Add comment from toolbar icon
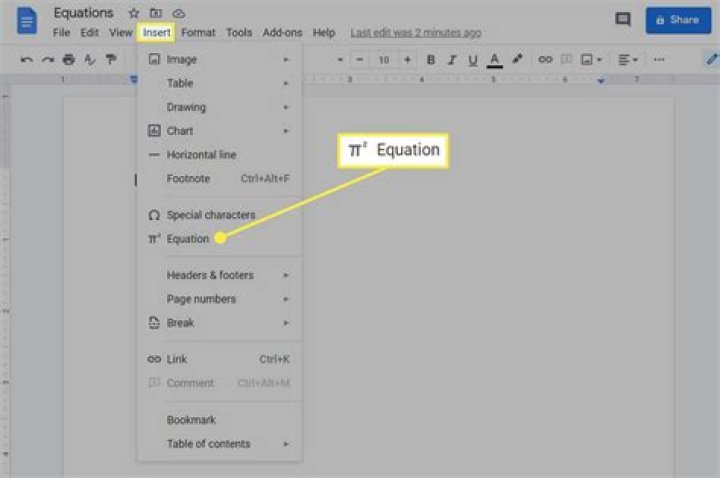720x478 pixels. click(567, 59)
